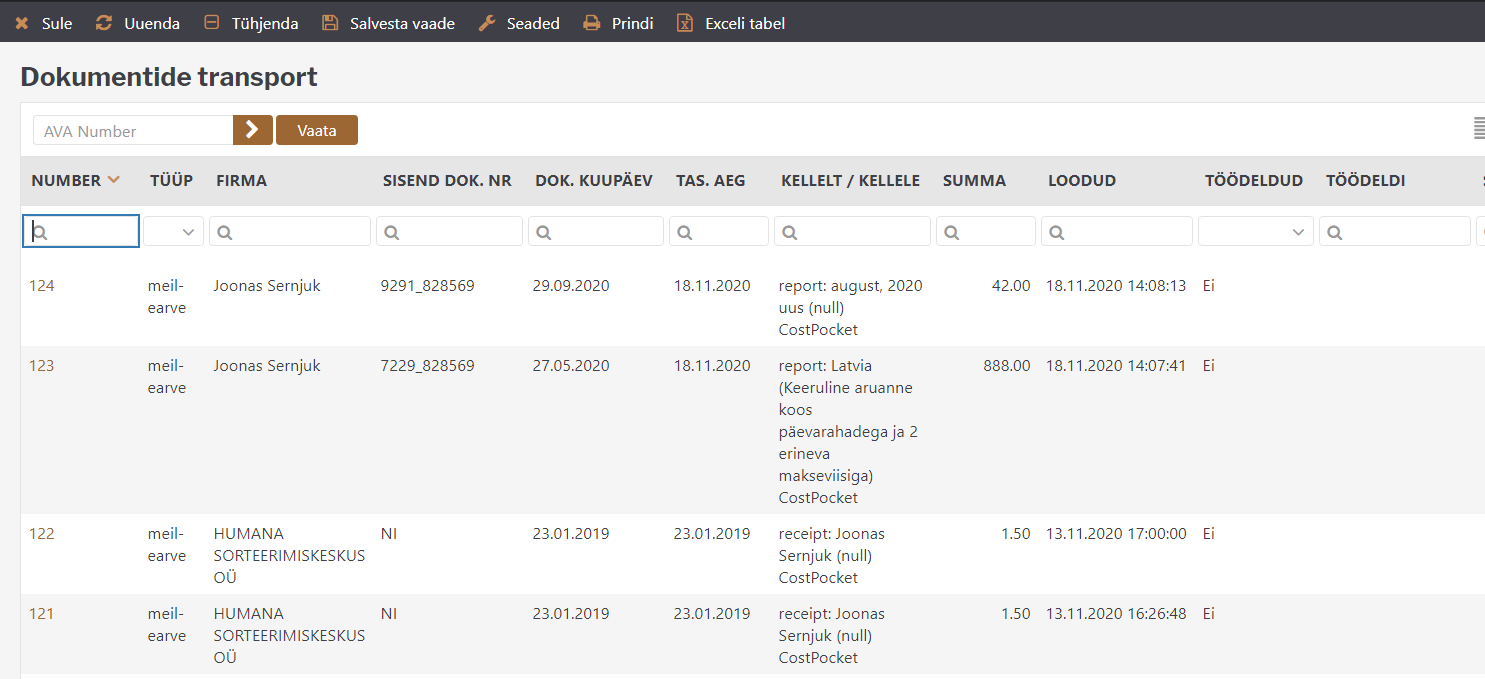Click the 13.11.2020 17:00:00 created timestamp
The height and width of the screenshot is (679, 1485).
click(x=1116, y=534)
